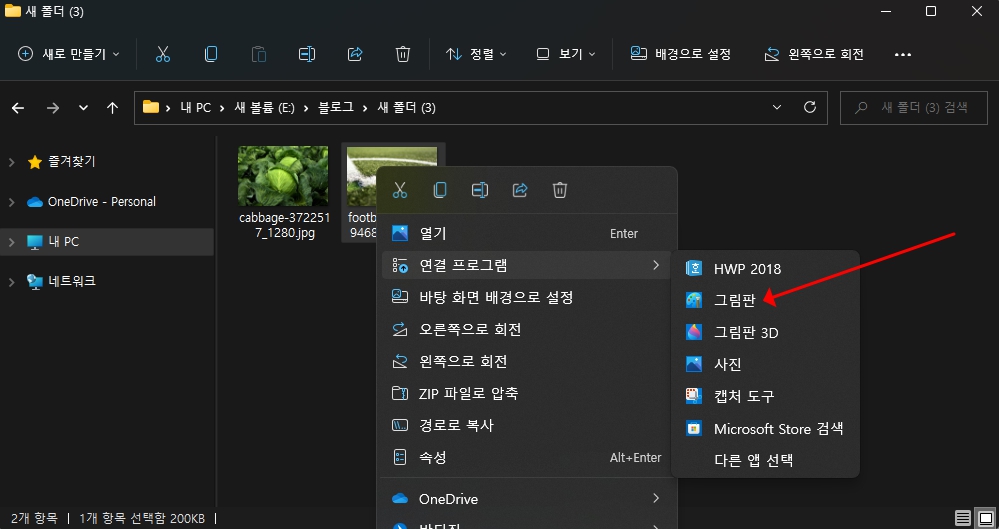Click Rename icon in context menu
999x529 pixels.
coord(480,190)
